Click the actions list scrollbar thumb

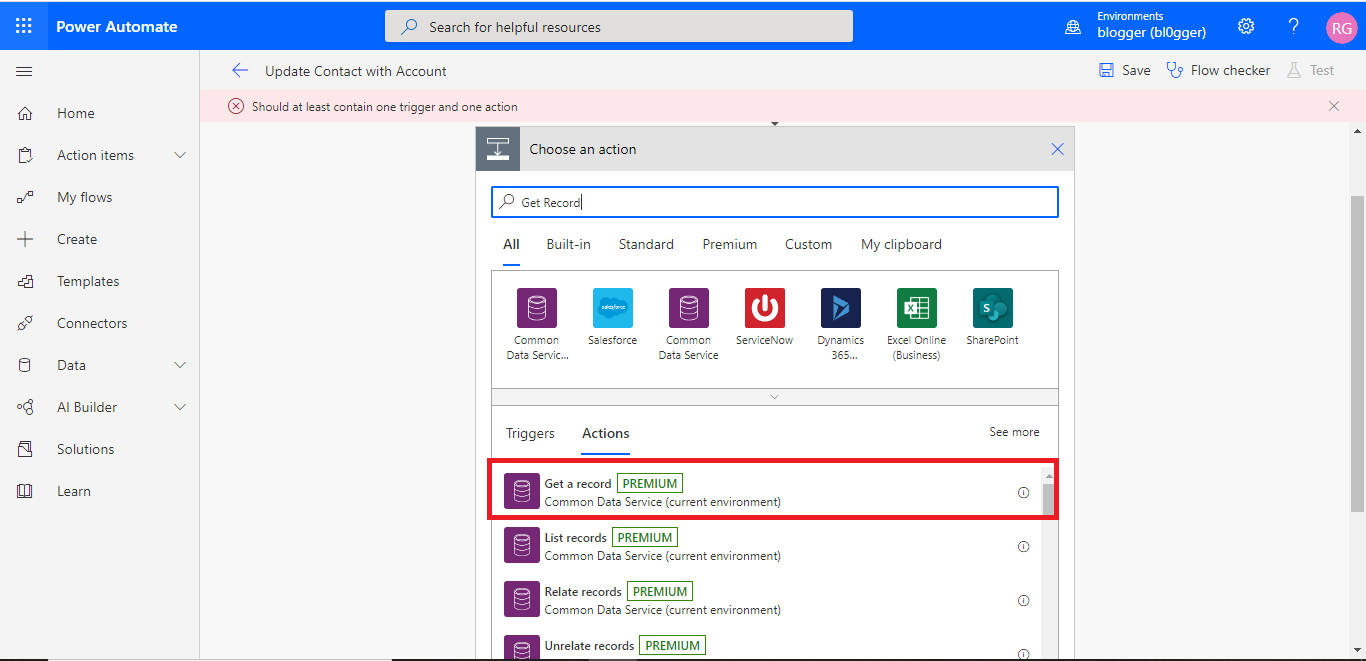click(x=1048, y=500)
